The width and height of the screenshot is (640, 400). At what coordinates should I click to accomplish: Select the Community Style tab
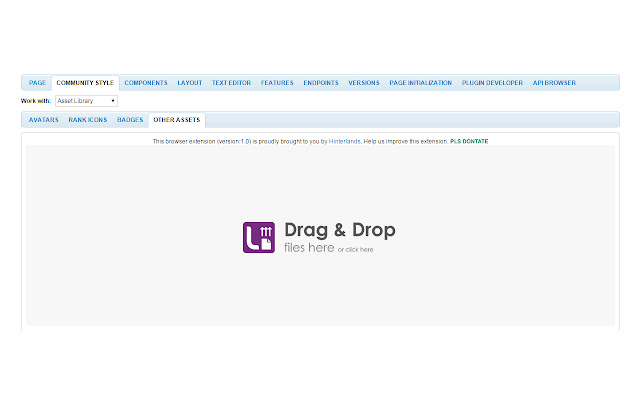click(x=85, y=83)
